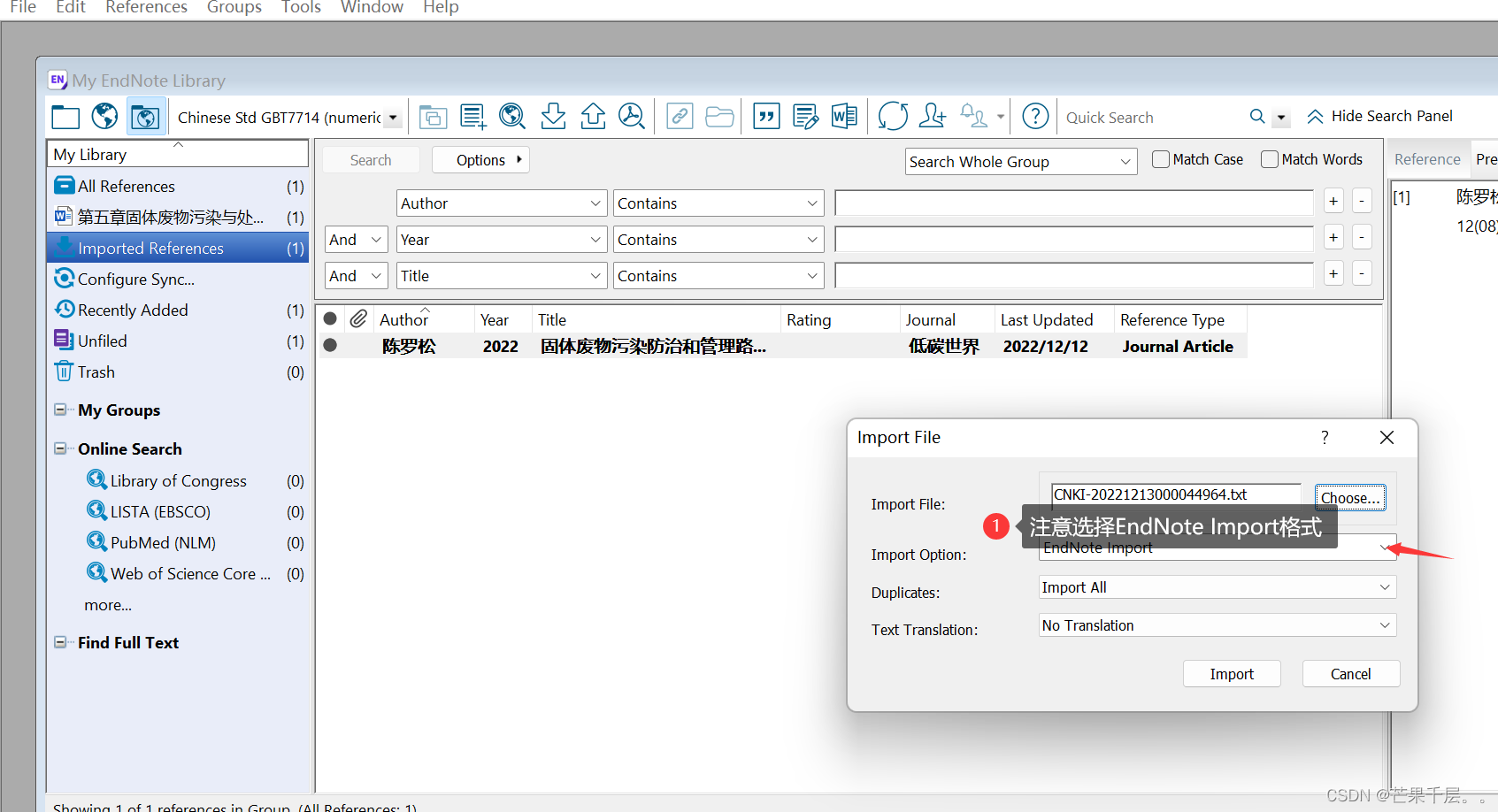The width and height of the screenshot is (1498, 812).
Task: Click the Quick Search input field
Action: click(x=1151, y=117)
